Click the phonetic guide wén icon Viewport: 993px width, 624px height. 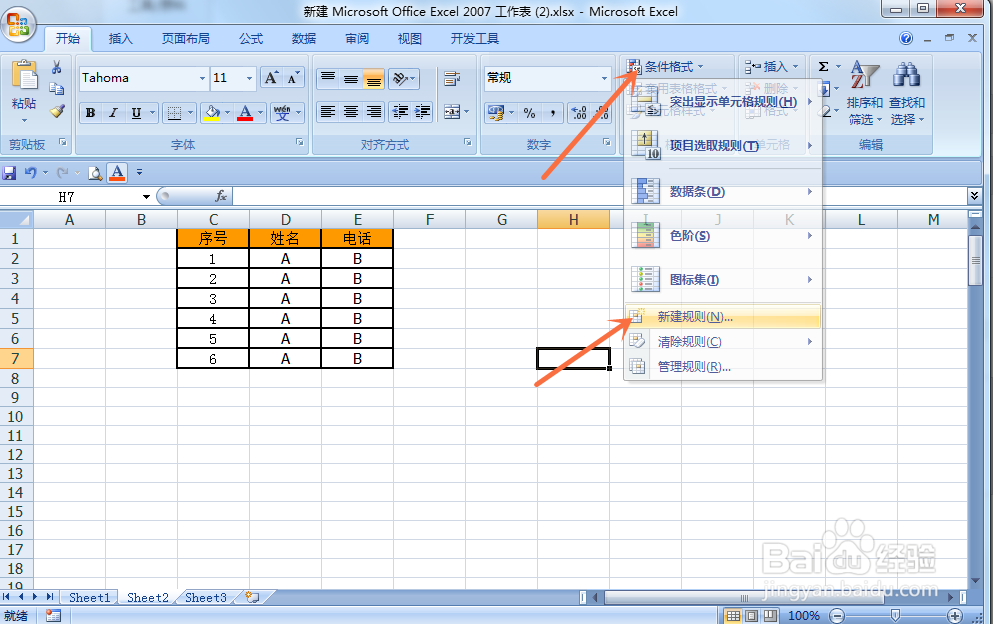tap(282, 113)
